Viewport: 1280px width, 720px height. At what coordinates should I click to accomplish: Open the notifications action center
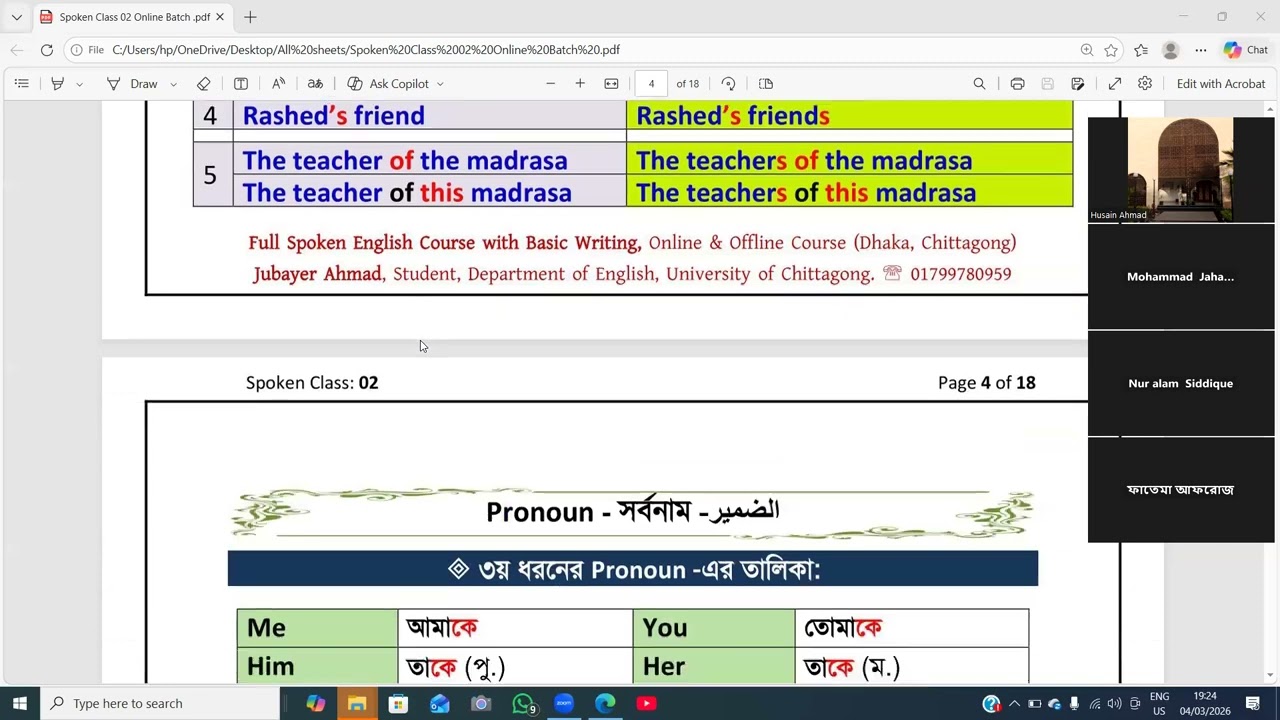pyautogui.click(x=1253, y=703)
